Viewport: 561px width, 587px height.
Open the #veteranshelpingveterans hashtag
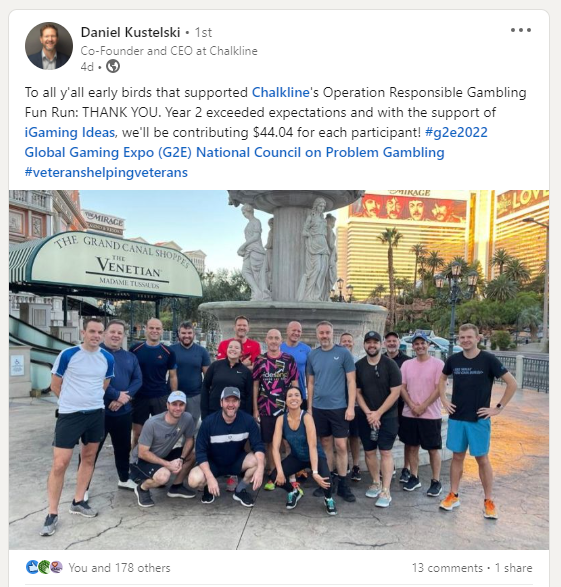click(x=106, y=173)
